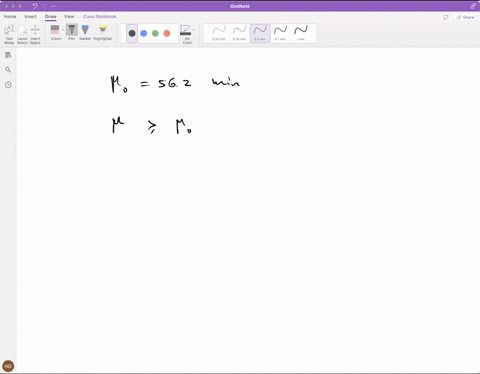Open the title bar more options ellipsis
Viewport: 480px width, 374px height.
pos(54,6)
